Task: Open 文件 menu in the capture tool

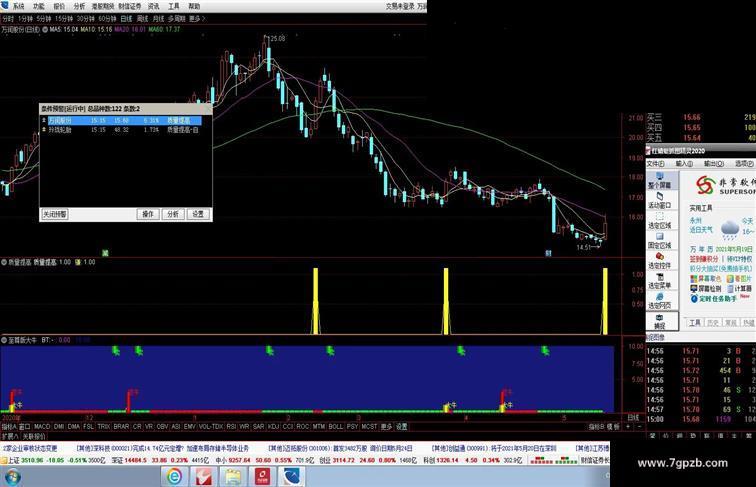Action: pyautogui.click(x=656, y=164)
